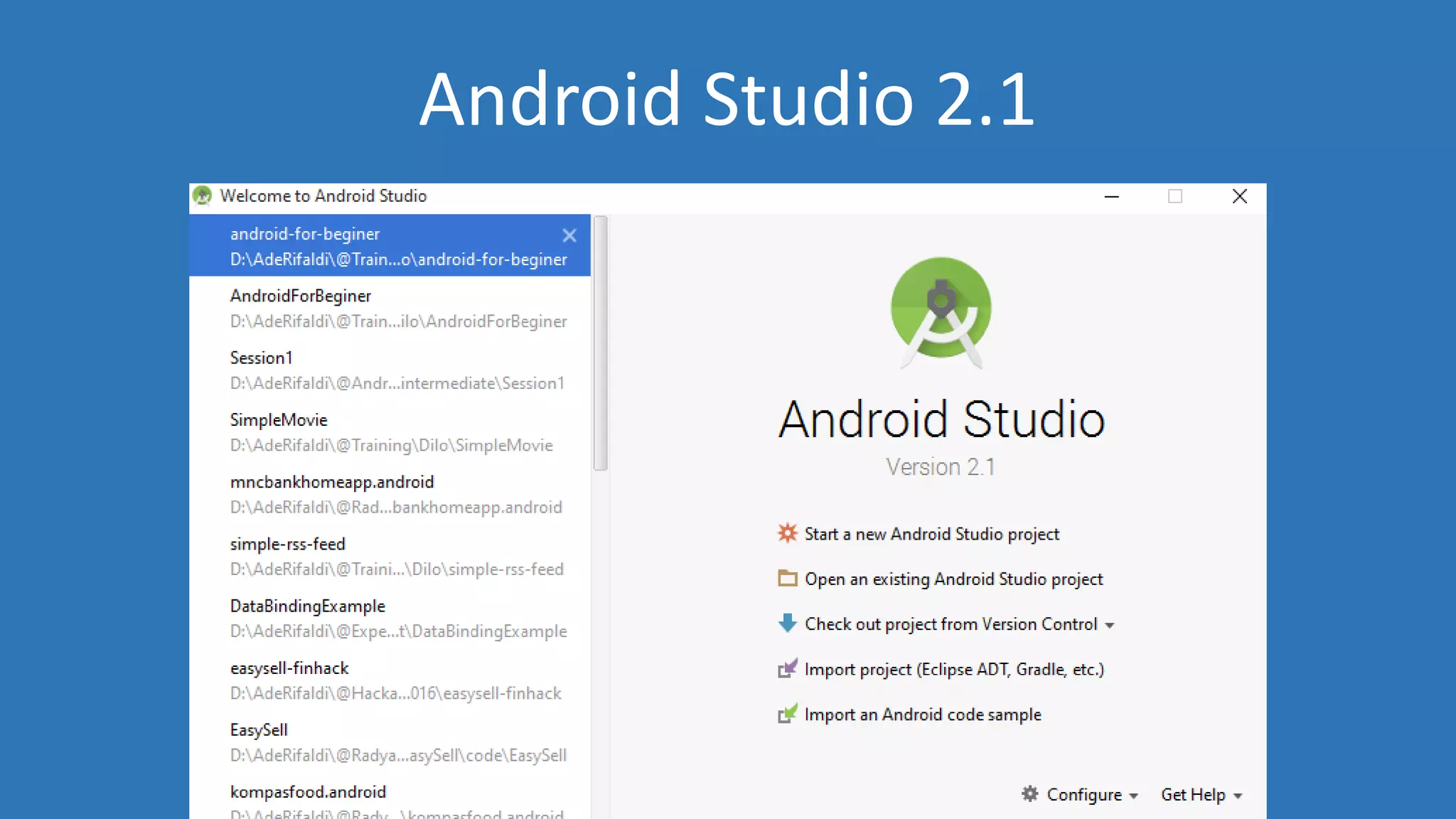Click the large Android Studio logo
1456x819 pixels.
tap(941, 312)
